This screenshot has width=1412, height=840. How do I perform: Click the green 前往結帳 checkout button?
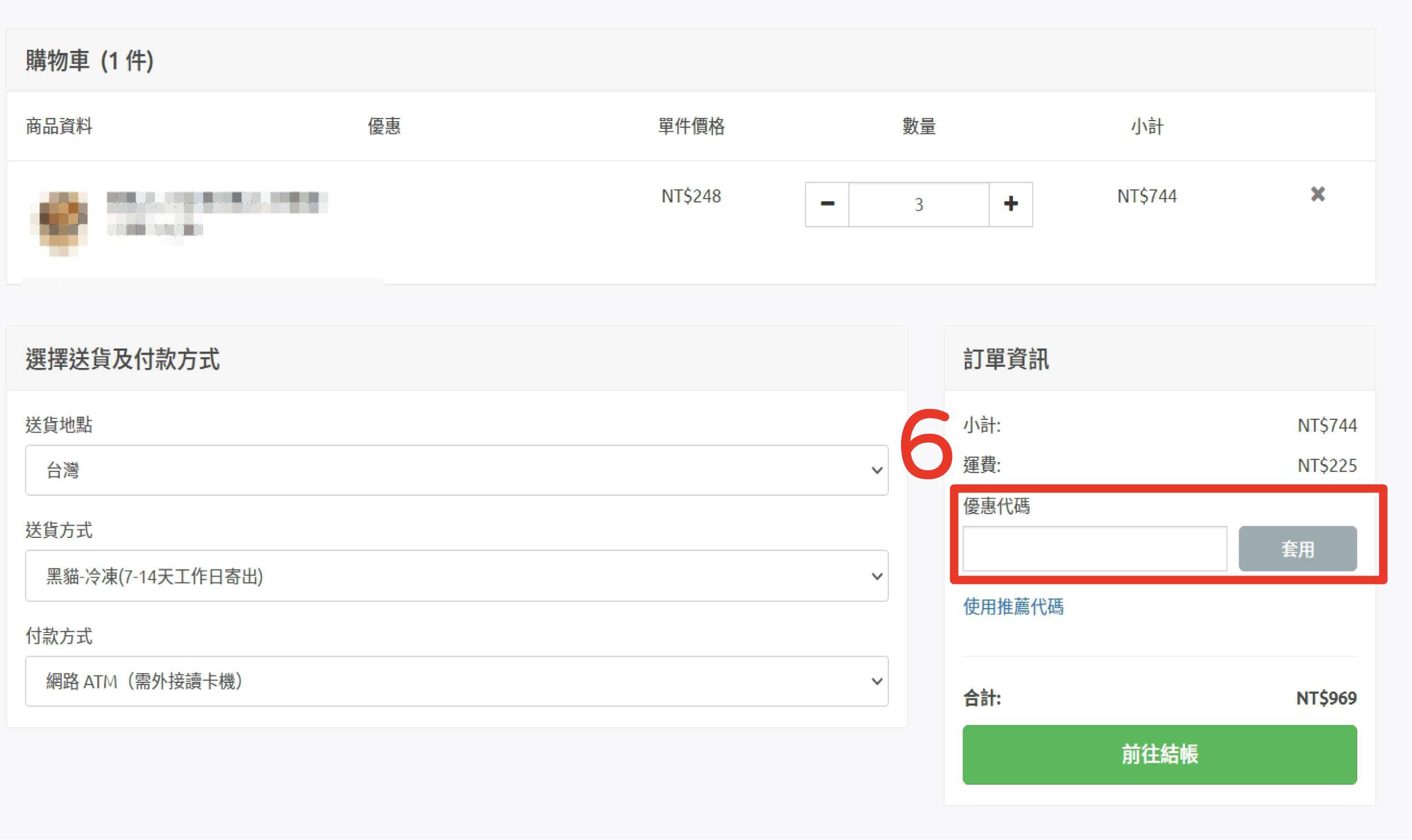(x=1159, y=755)
